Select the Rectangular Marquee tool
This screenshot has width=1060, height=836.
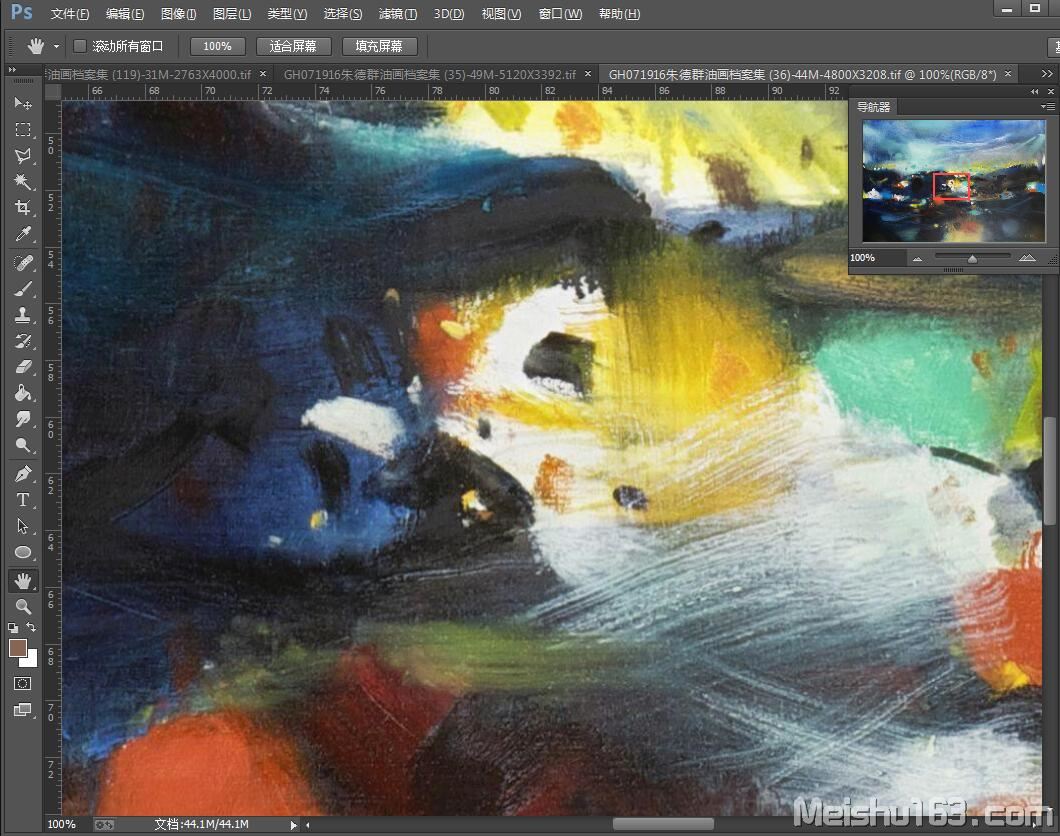(23, 130)
